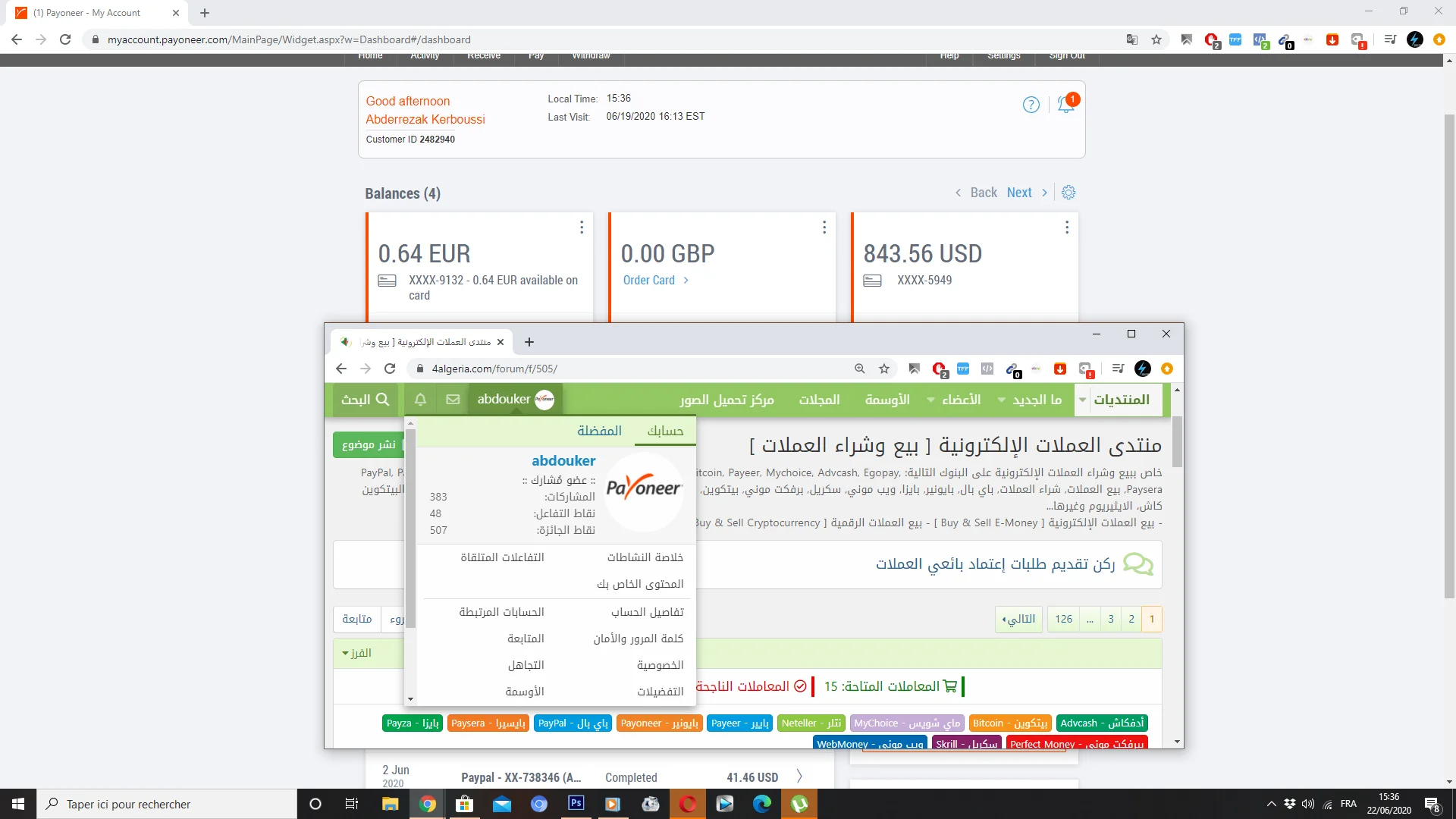The height and width of the screenshot is (819, 1456).
Task: Click the forum alerts bell icon
Action: tap(420, 400)
